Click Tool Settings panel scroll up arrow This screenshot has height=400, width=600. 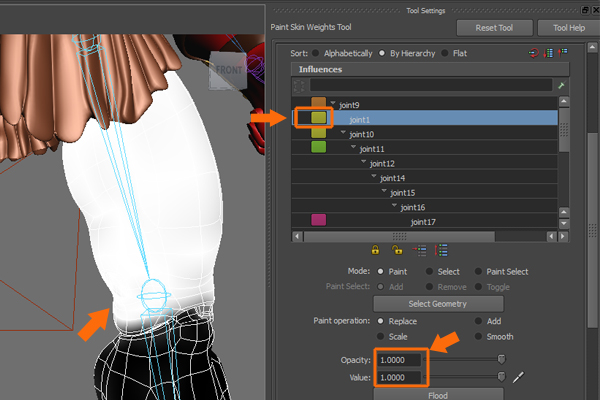click(592, 47)
